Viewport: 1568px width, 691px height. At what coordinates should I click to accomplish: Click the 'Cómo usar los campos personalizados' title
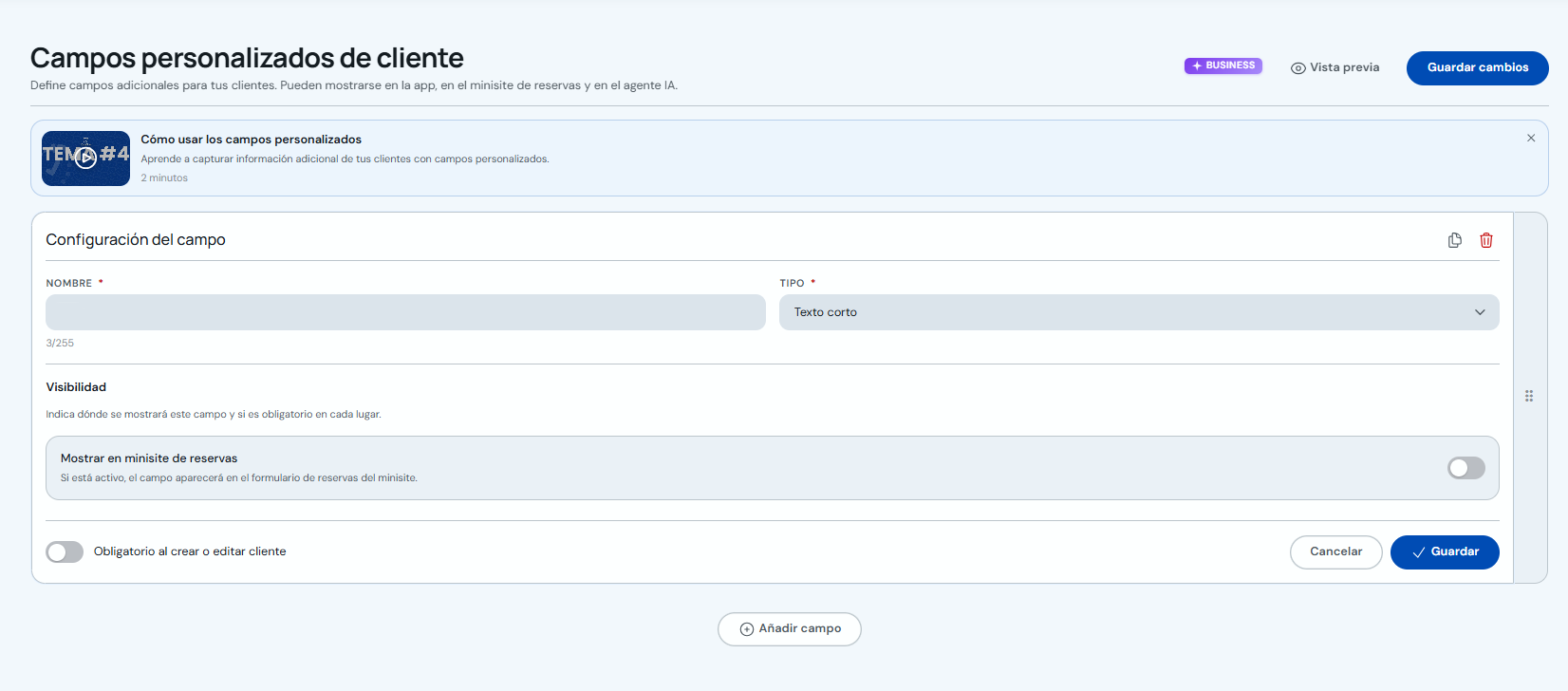(251, 140)
